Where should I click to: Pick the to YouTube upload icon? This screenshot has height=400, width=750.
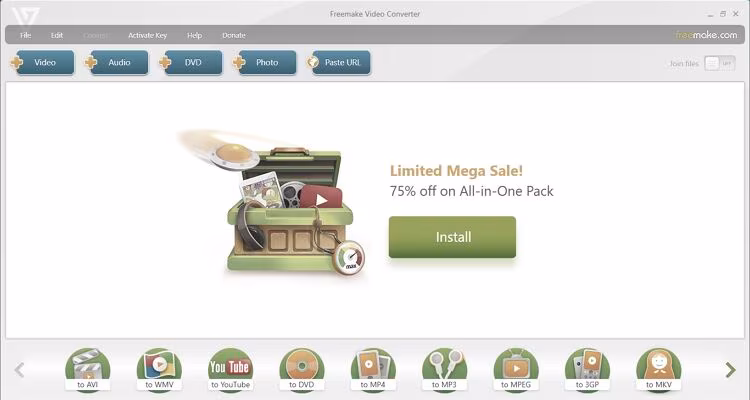231,370
